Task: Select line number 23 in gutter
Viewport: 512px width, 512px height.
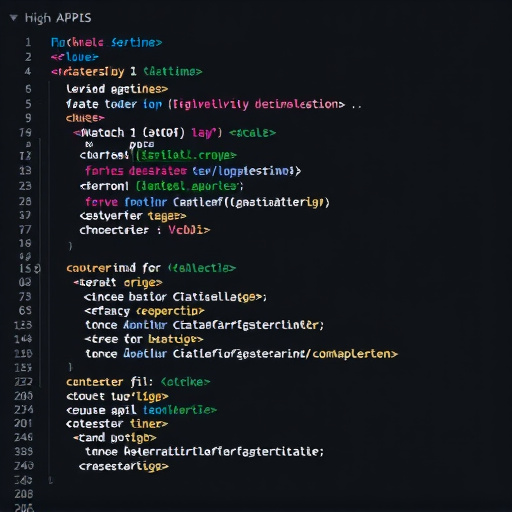Action: click(x=25, y=185)
